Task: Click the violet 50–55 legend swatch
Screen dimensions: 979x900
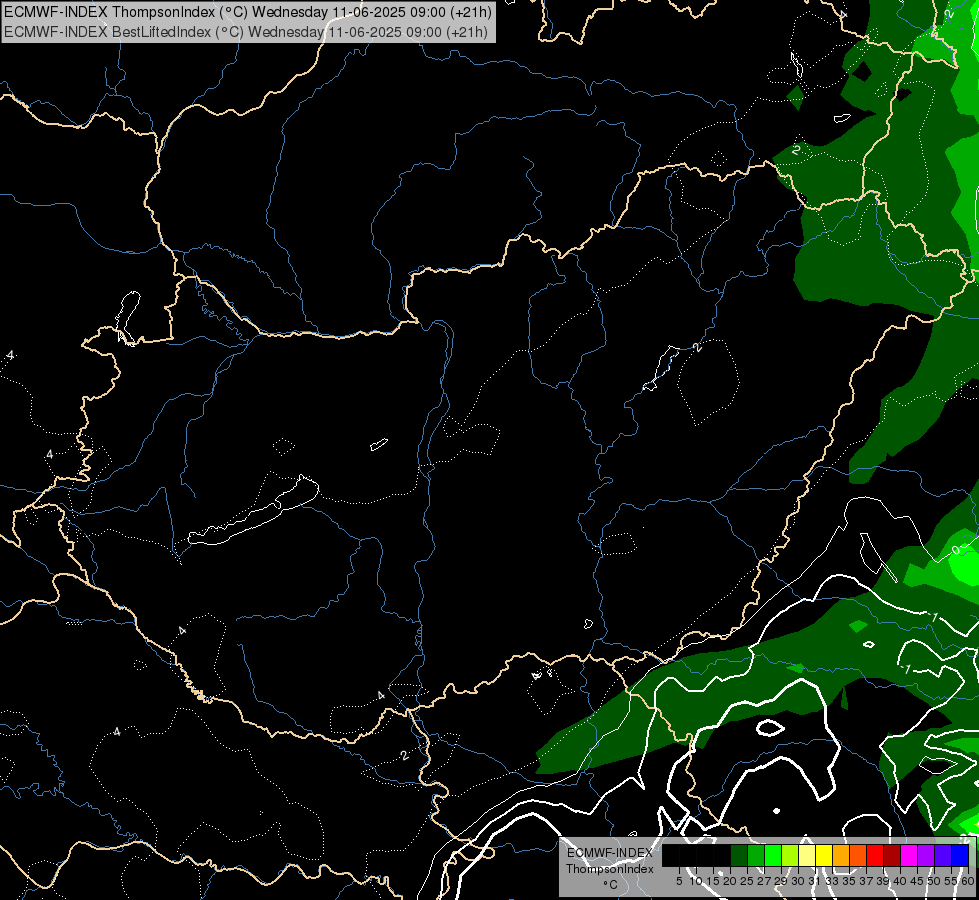Action: pos(943,855)
